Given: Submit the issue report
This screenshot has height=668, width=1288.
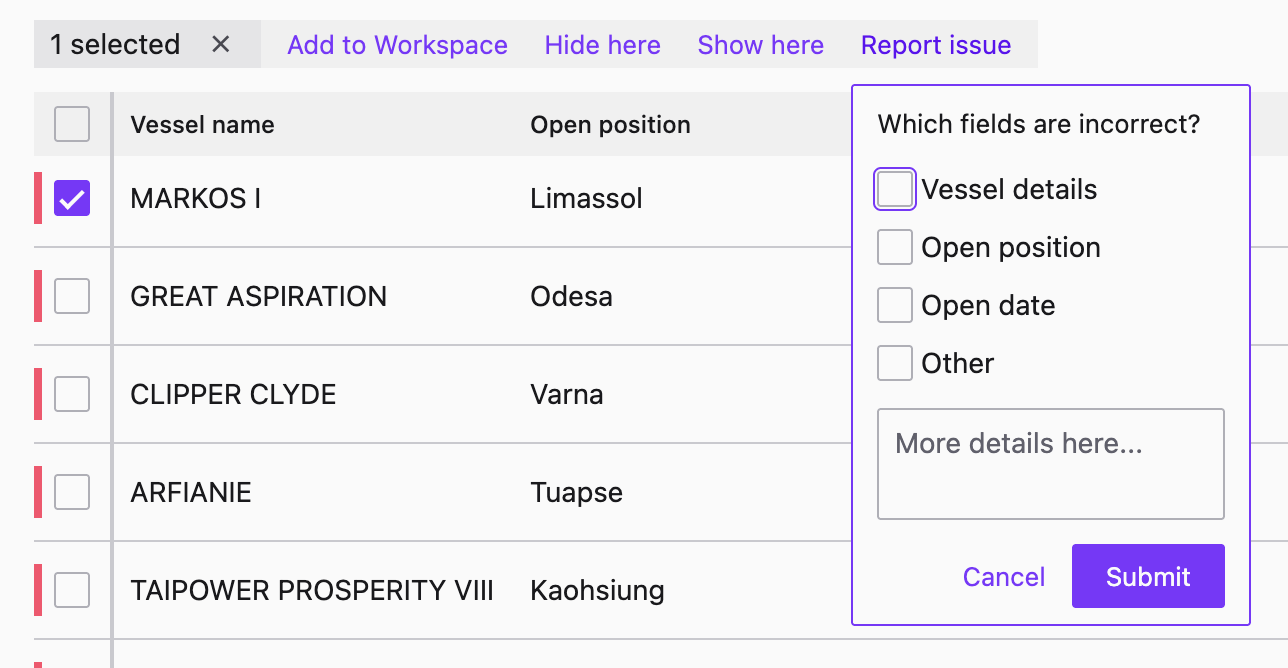Looking at the screenshot, I should click(1148, 577).
